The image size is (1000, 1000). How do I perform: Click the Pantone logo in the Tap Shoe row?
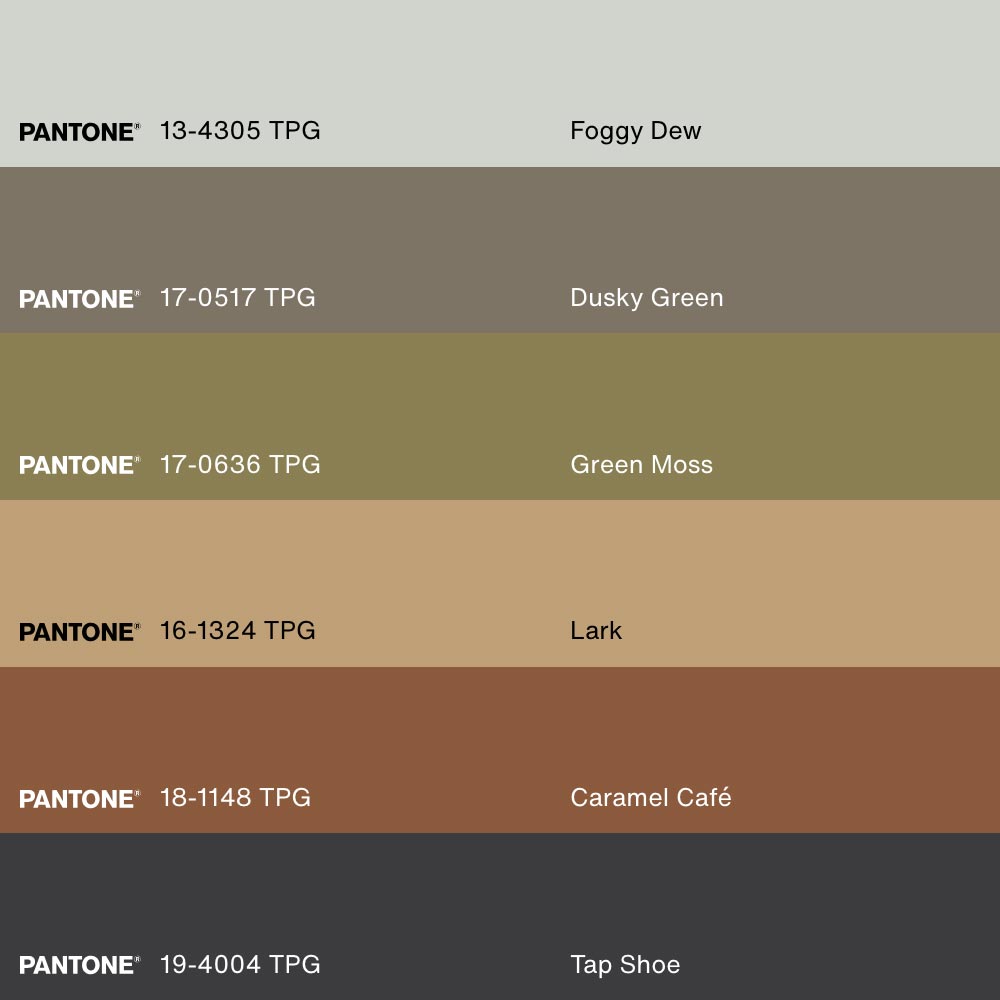[79, 965]
